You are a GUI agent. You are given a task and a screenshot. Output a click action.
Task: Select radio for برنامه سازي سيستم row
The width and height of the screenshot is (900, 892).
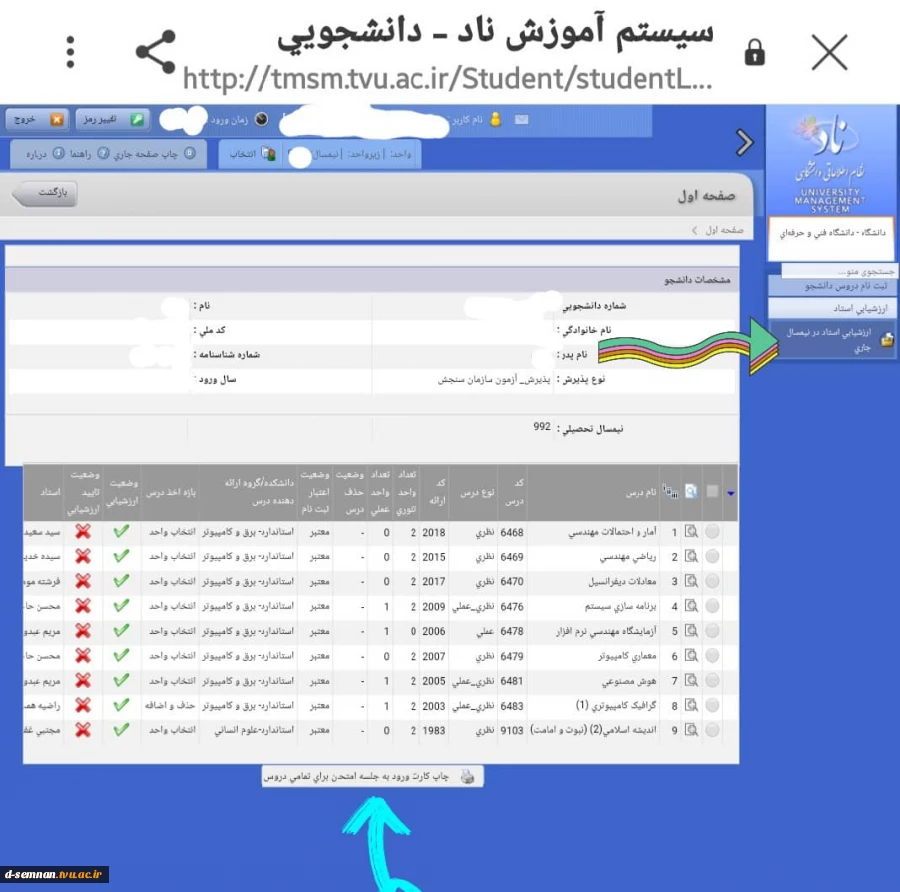[x=712, y=606]
